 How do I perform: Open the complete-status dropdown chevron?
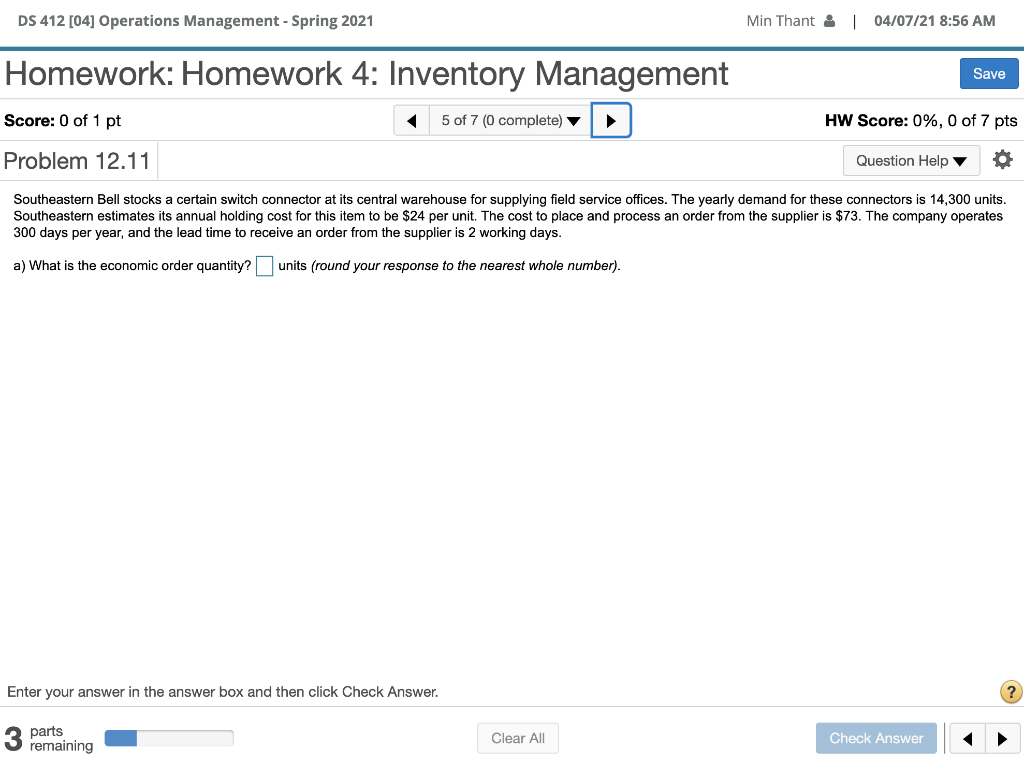click(x=575, y=120)
